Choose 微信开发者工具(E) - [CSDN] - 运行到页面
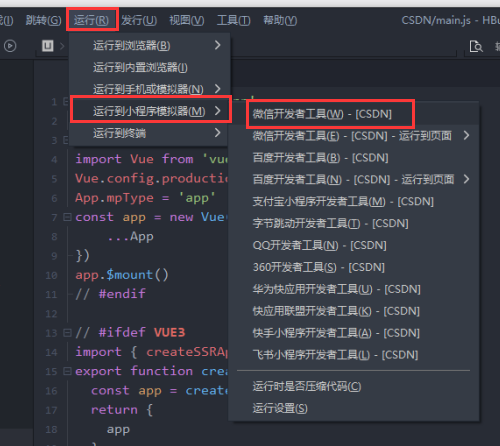This screenshot has height=446, width=500. (355, 136)
